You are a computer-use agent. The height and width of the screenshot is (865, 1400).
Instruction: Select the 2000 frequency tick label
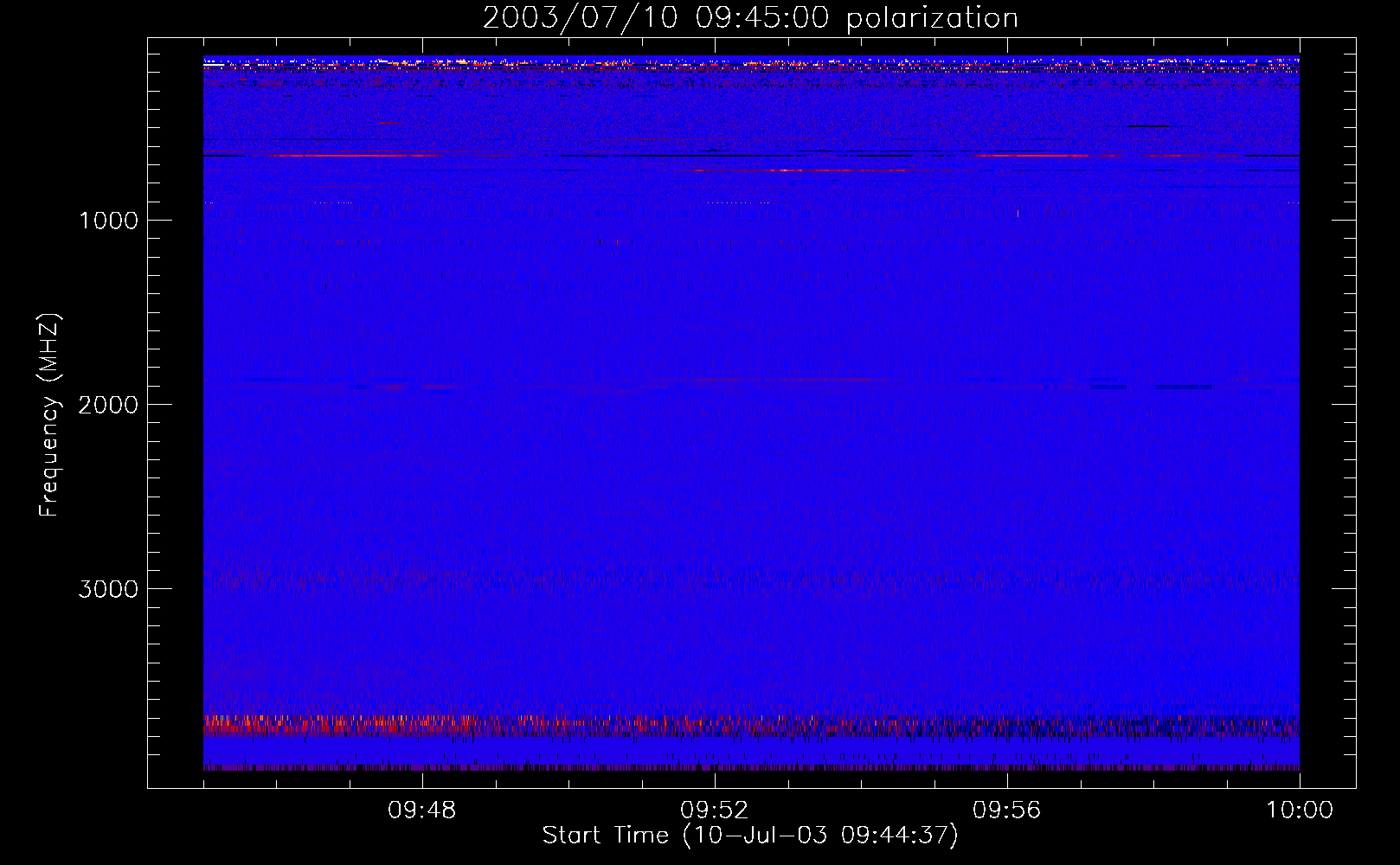pos(108,405)
